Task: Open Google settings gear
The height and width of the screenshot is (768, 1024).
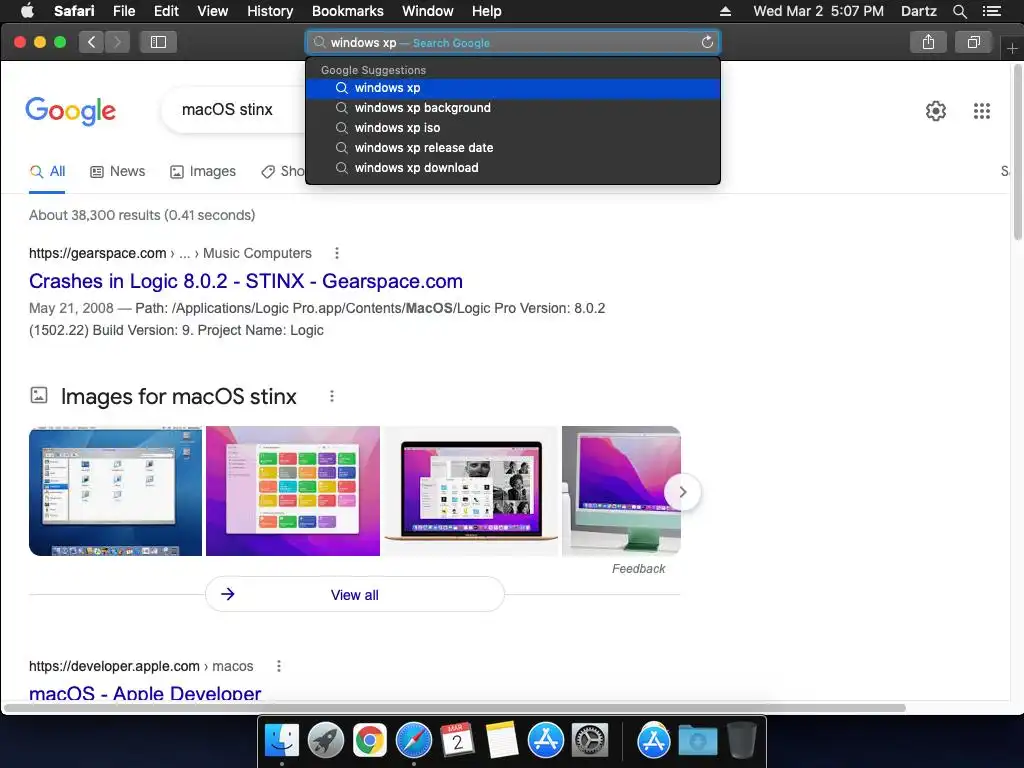Action: pos(936,111)
